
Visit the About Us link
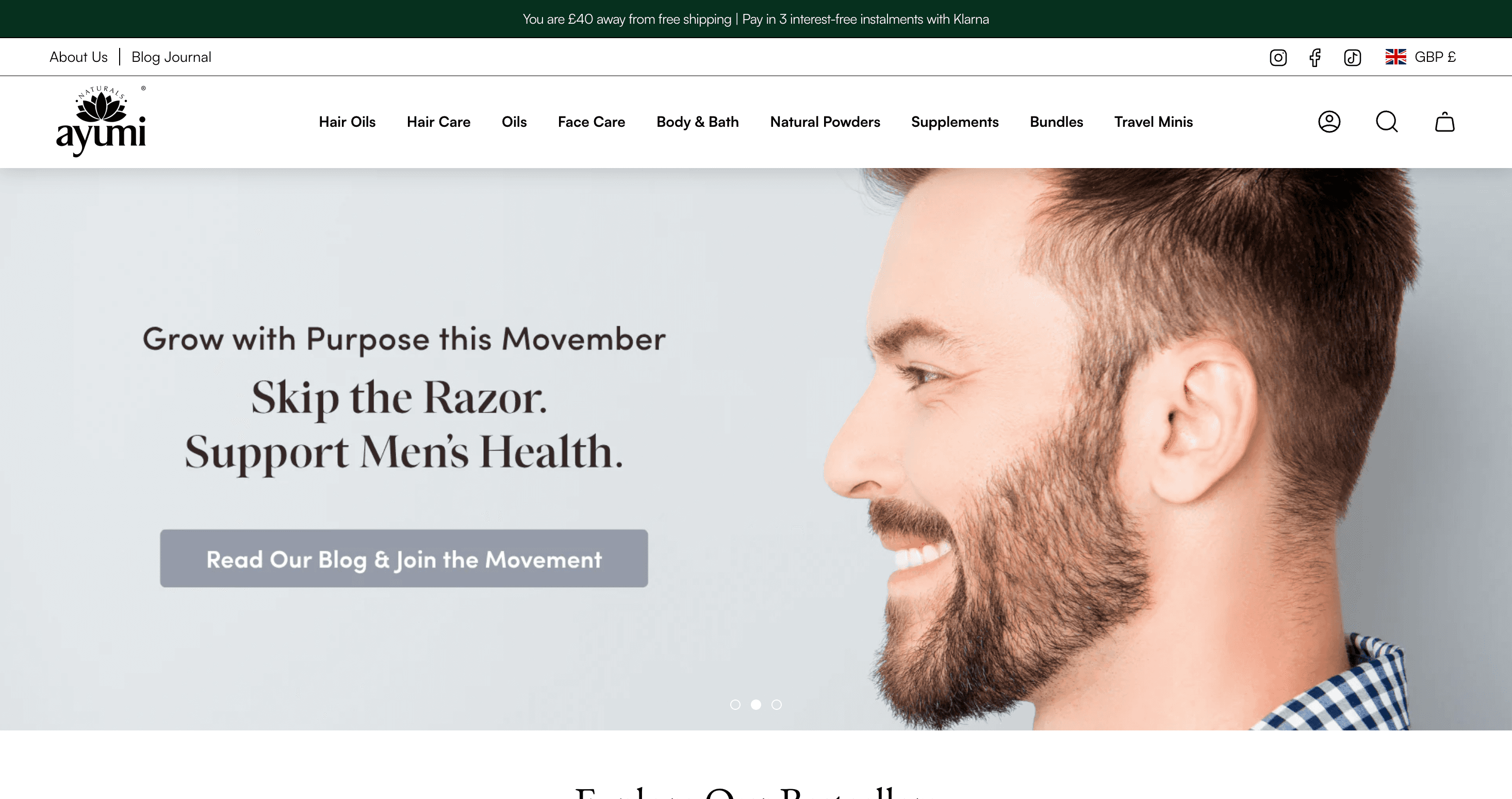(79, 57)
